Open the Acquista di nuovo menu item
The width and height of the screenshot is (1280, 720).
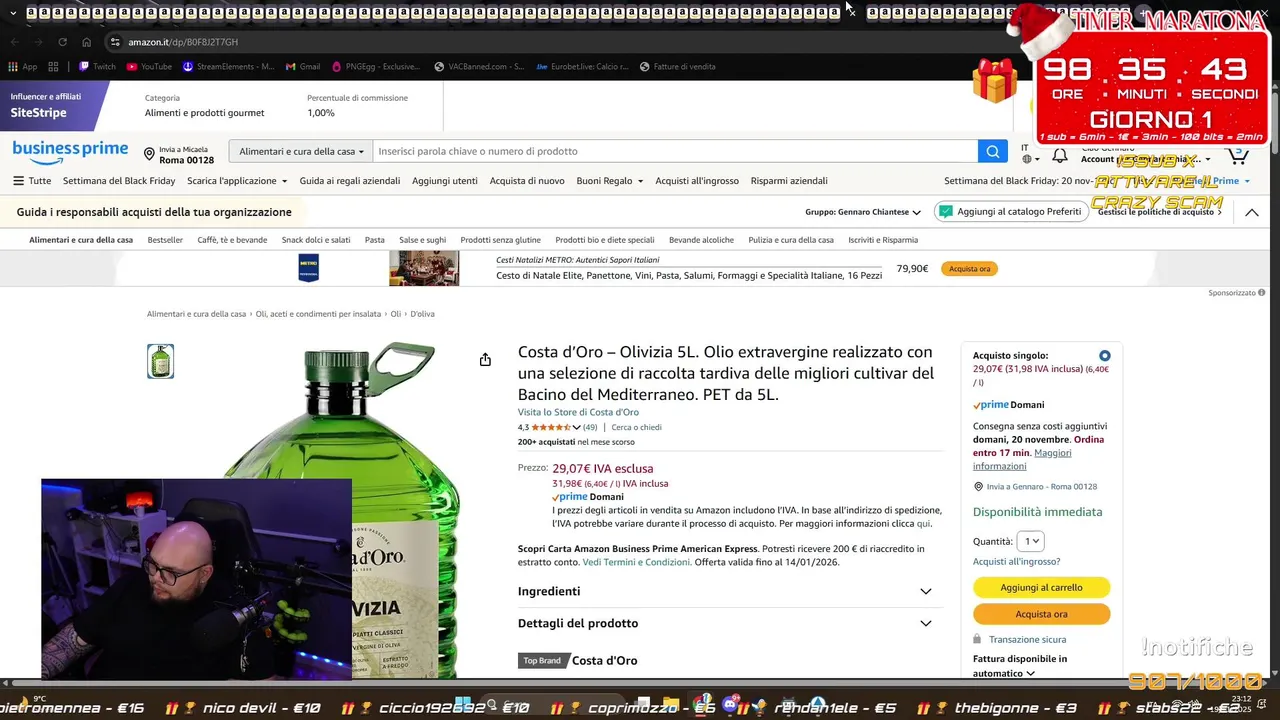pyautogui.click(x=527, y=181)
